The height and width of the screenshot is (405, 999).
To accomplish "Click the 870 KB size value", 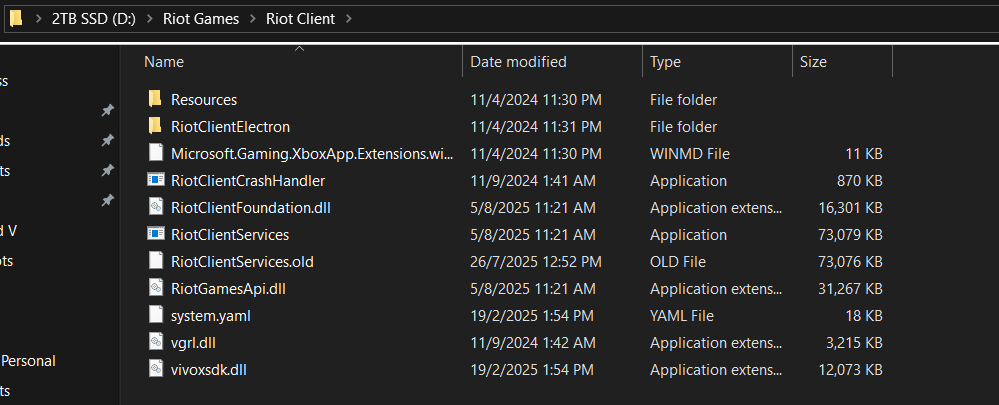I will [x=859, y=181].
